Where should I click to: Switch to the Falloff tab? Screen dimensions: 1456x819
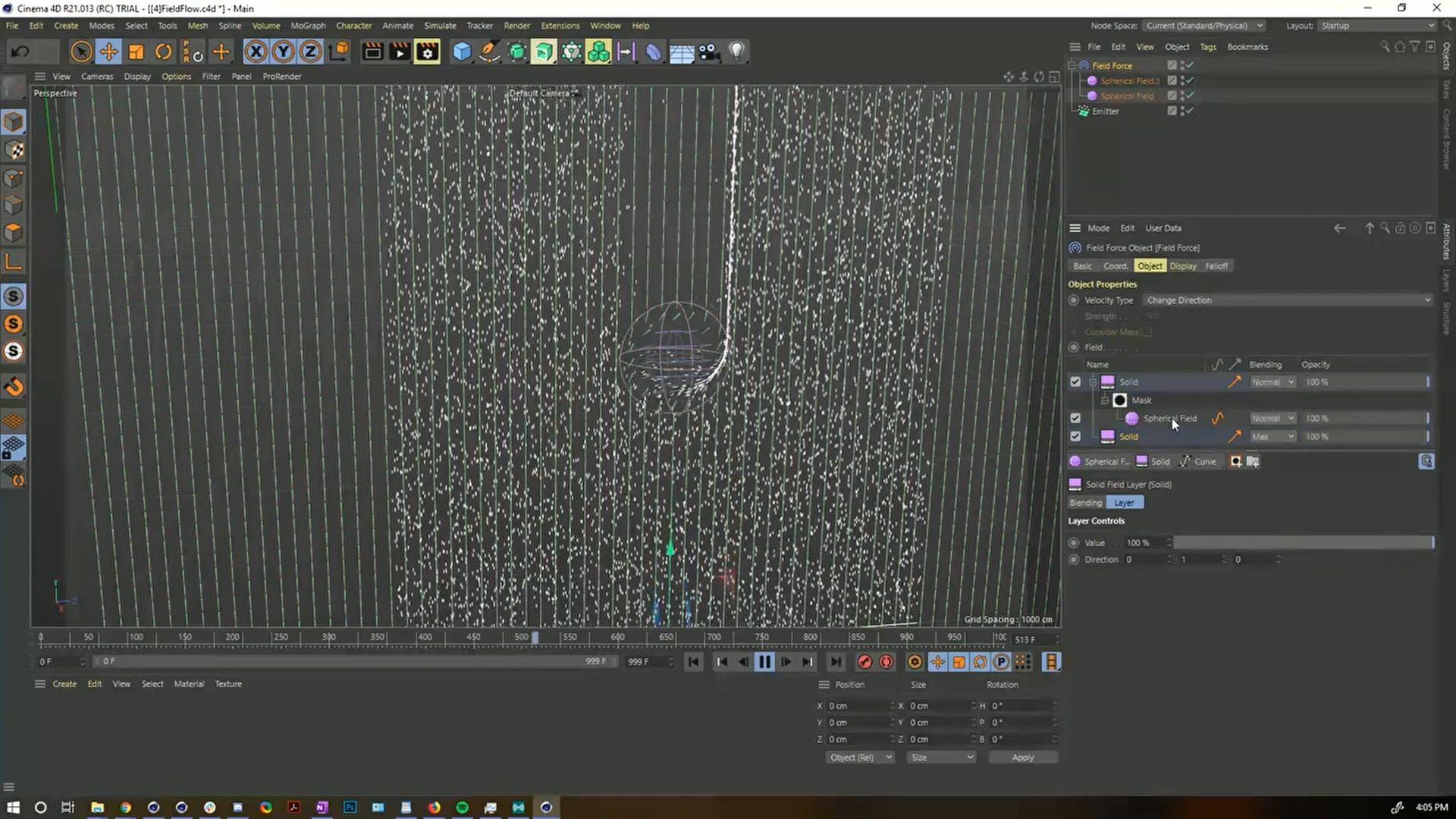coord(1216,266)
